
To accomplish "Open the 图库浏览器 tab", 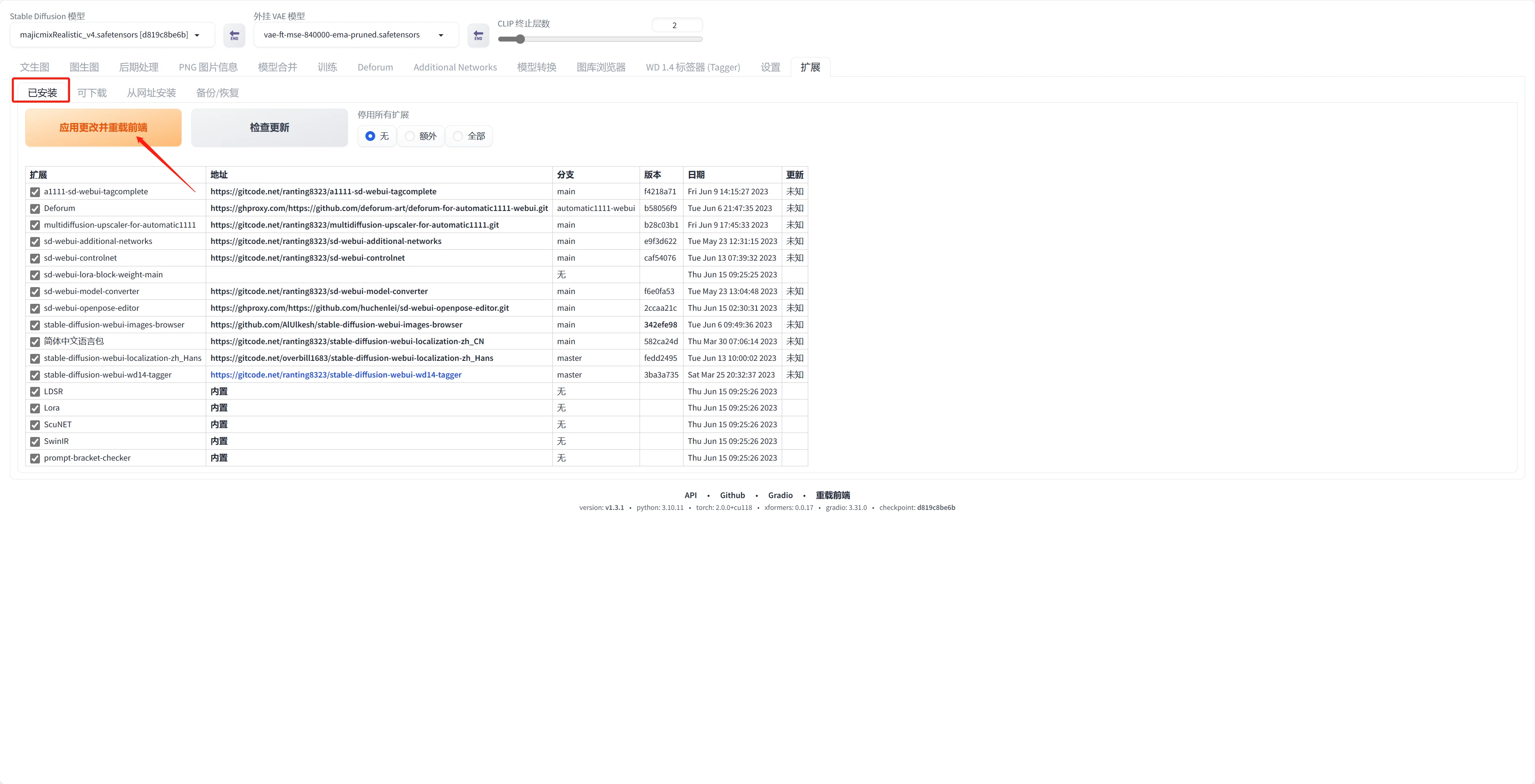I will pyautogui.click(x=601, y=67).
